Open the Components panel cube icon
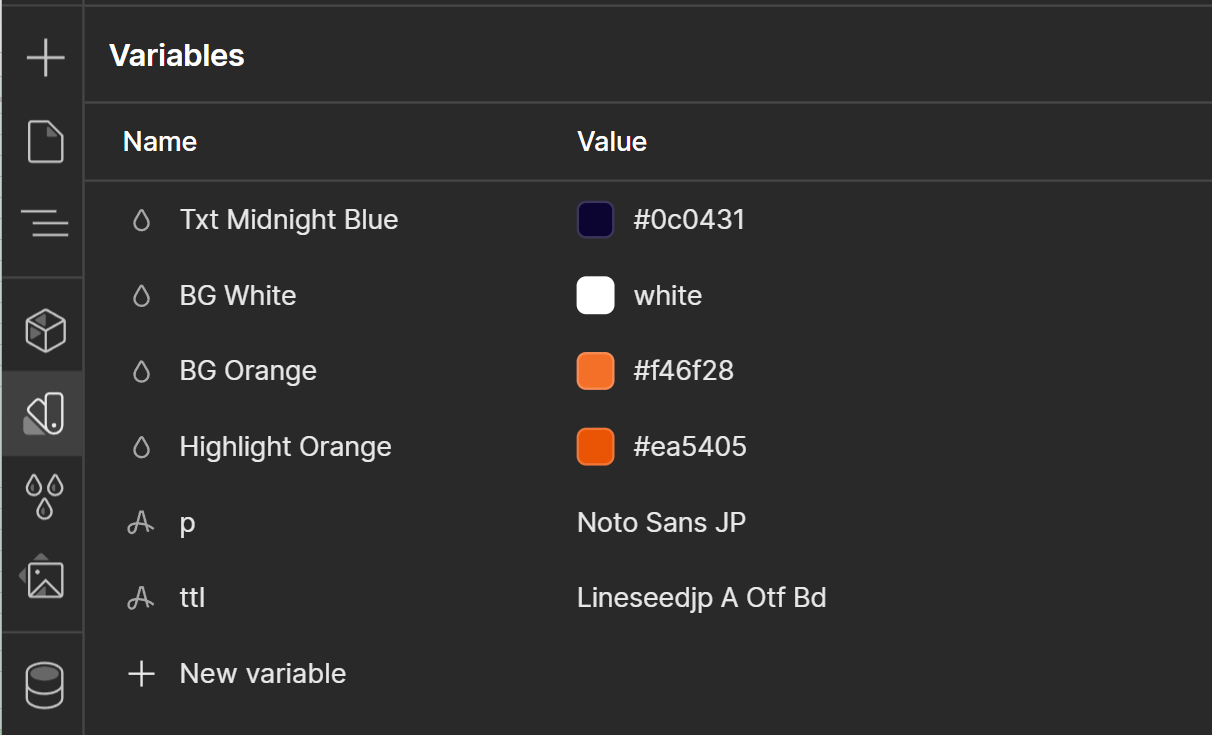 click(x=45, y=331)
